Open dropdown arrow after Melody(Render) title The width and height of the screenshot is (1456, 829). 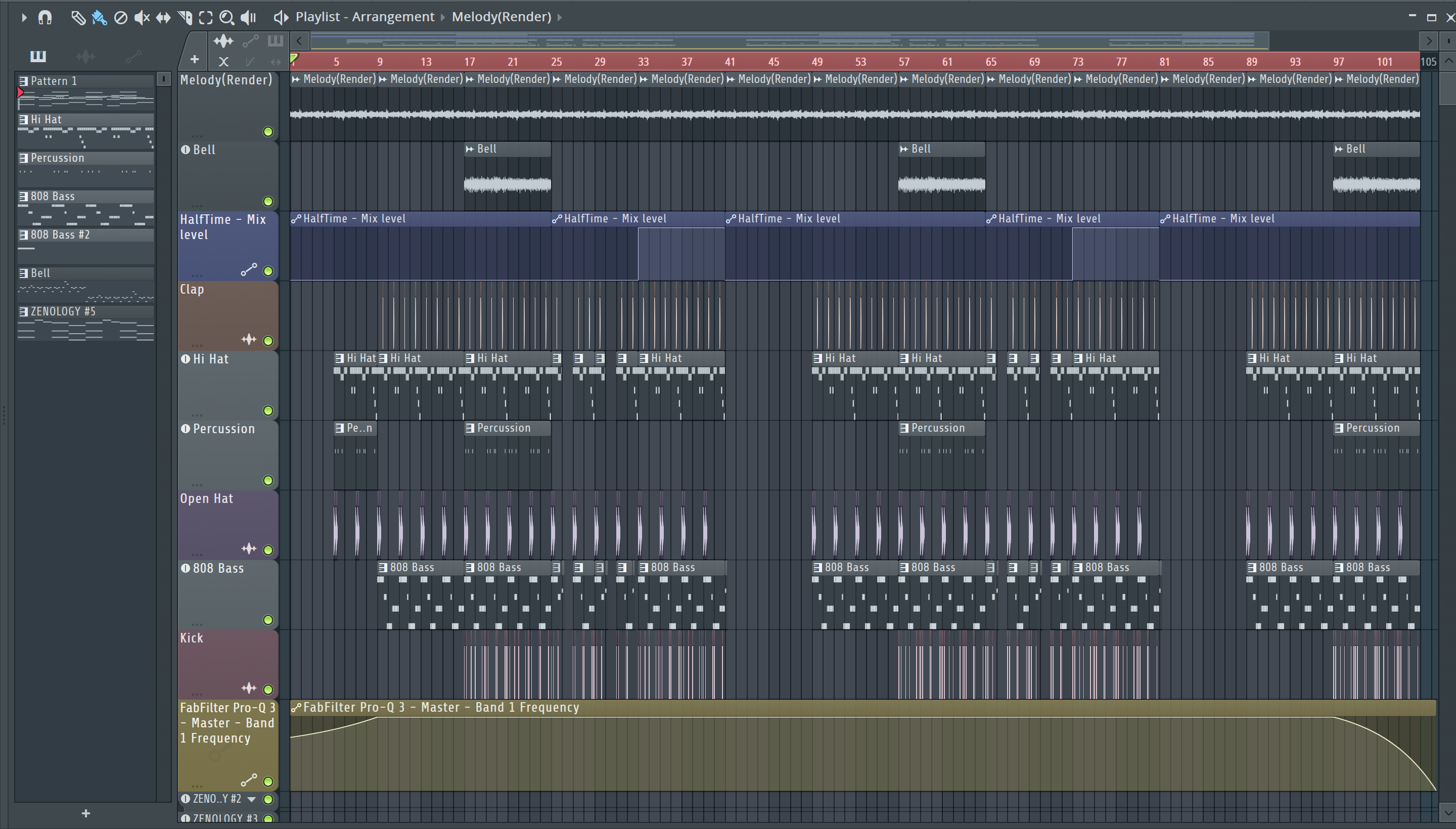[560, 18]
